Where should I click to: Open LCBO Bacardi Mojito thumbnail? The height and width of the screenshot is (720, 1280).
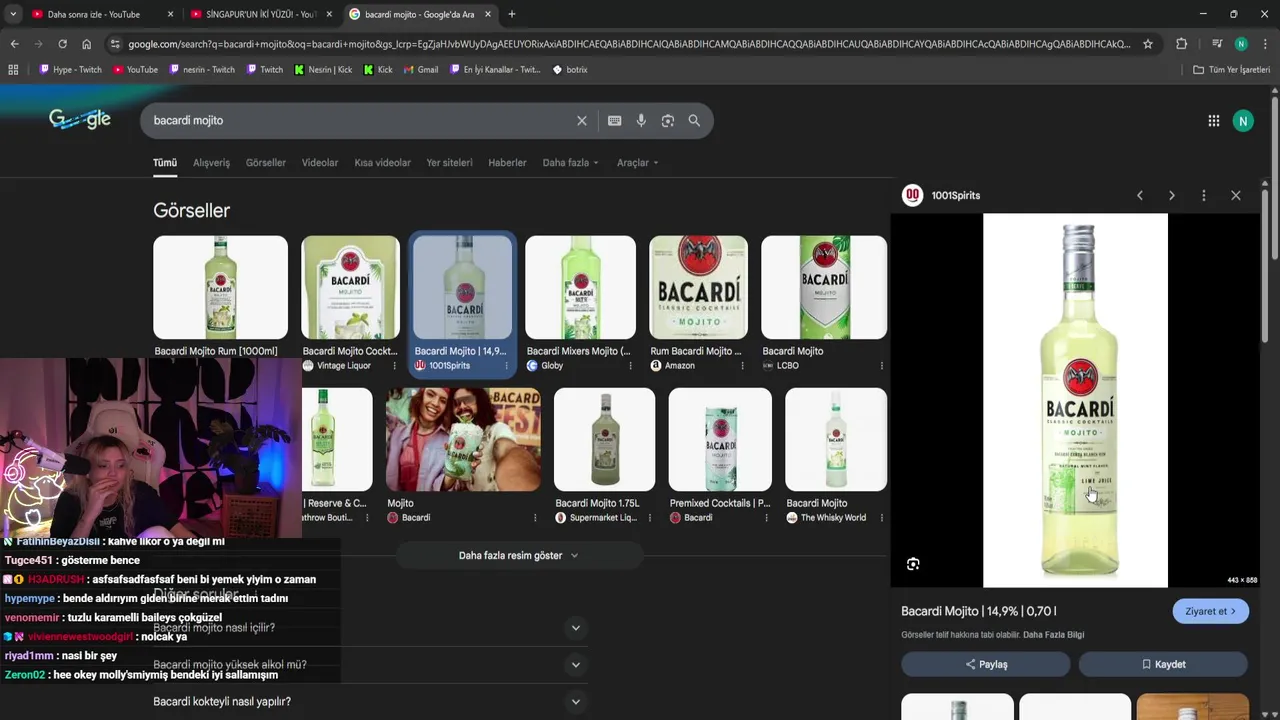[824, 288]
